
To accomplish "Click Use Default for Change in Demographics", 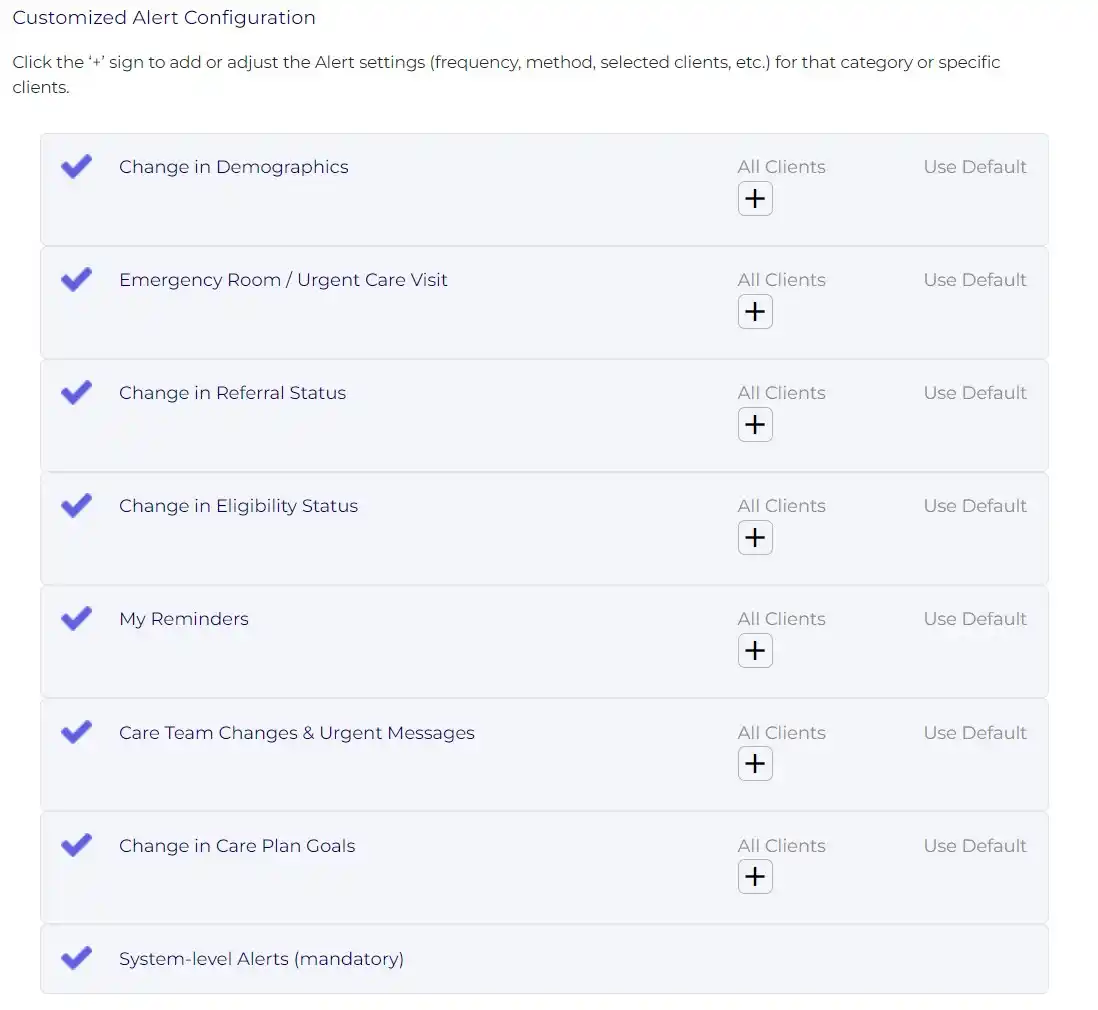I will (x=975, y=167).
